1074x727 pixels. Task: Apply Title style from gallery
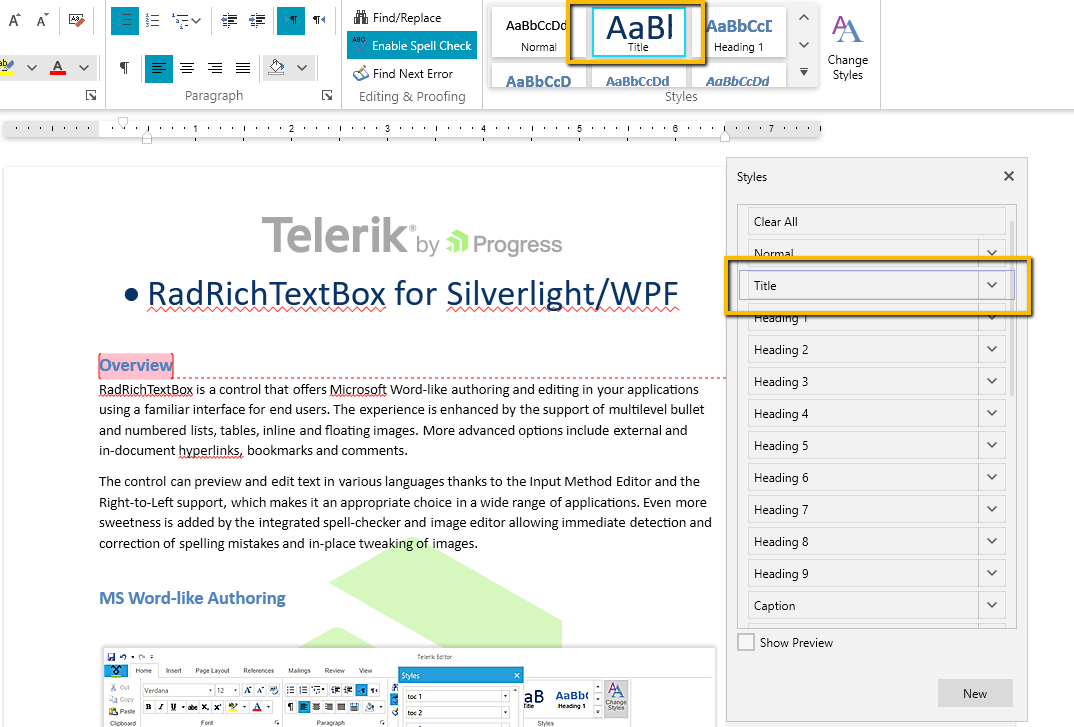(638, 33)
